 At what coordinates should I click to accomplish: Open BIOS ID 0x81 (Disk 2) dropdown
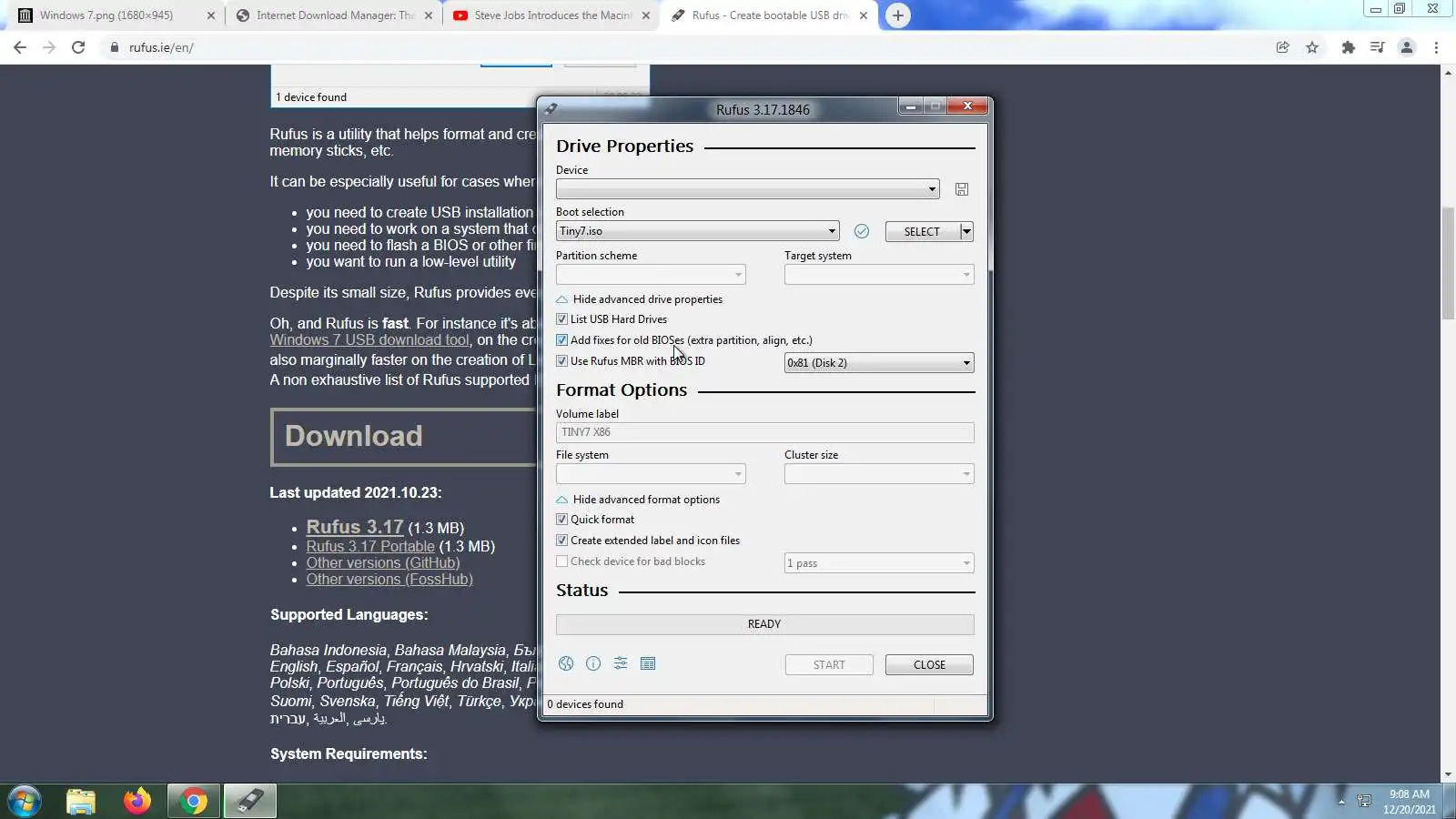tap(879, 363)
